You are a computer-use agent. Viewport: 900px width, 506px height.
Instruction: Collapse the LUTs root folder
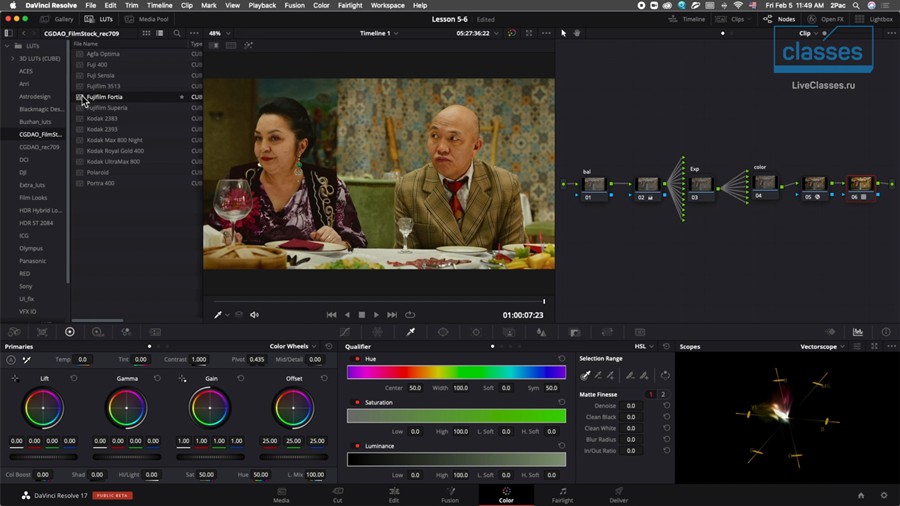[7, 46]
